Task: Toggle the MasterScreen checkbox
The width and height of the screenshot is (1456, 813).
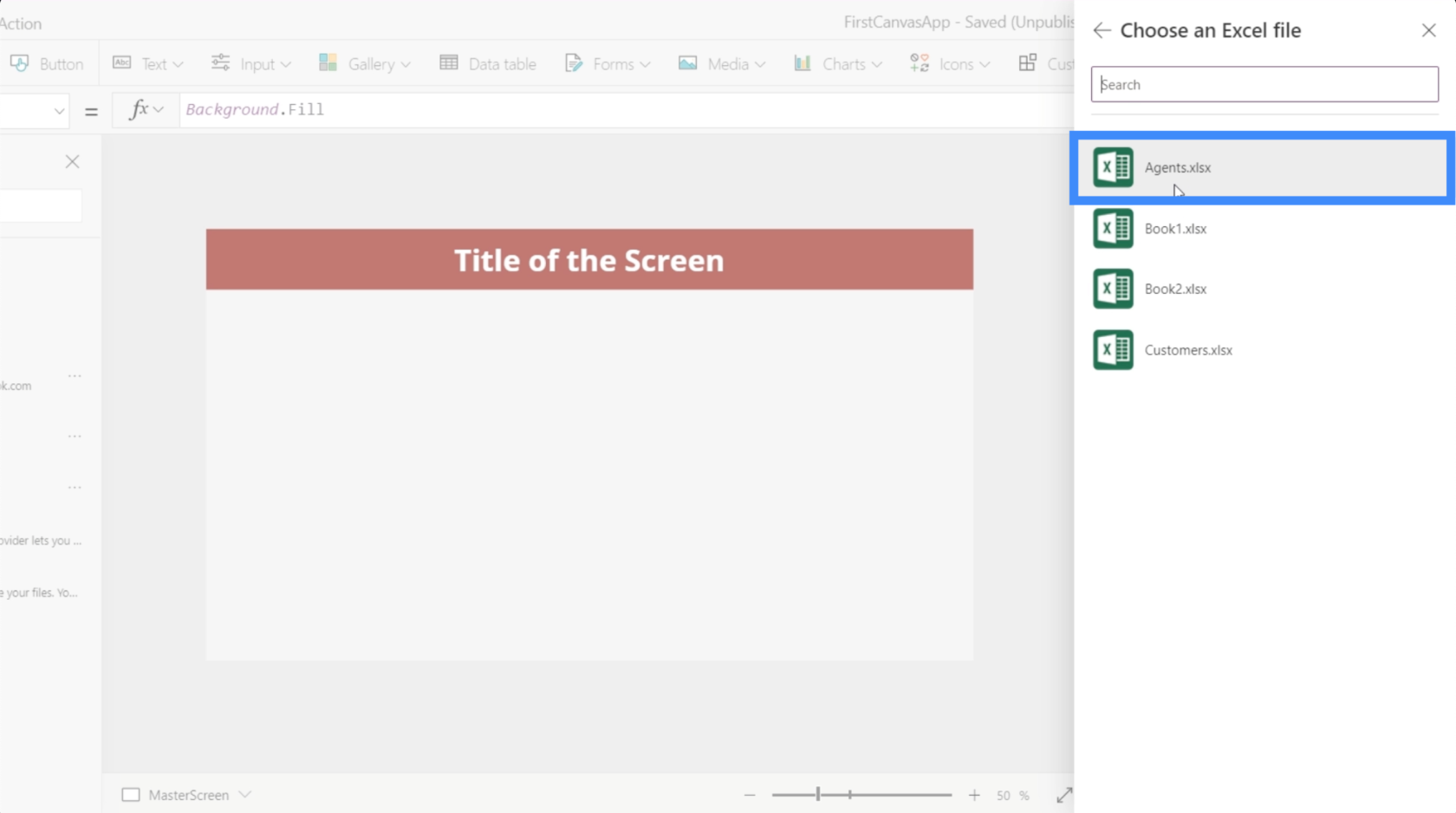Action: (x=131, y=795)
